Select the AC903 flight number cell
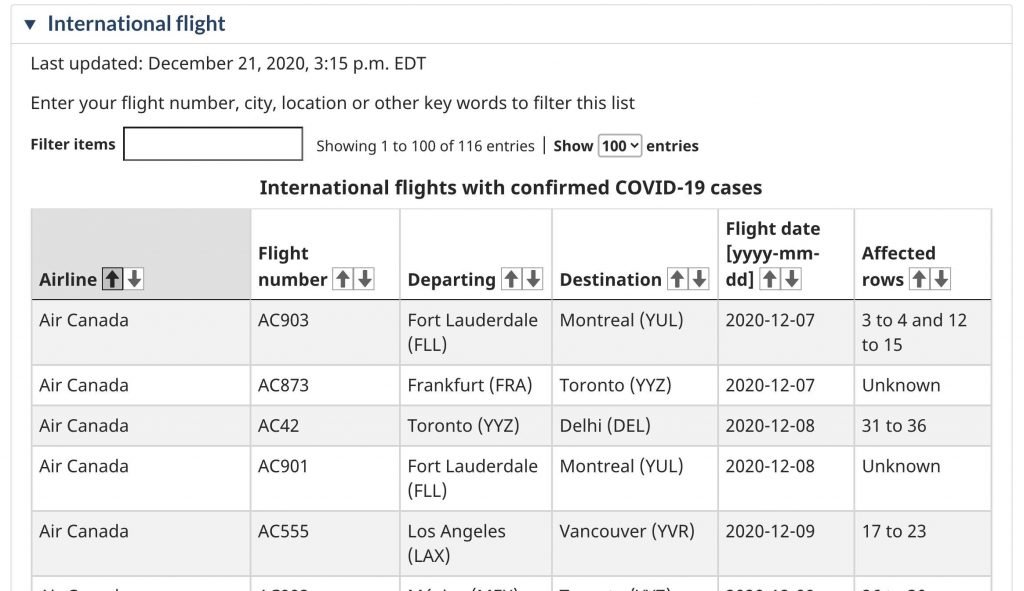This screenshot has width=1024, height=591. [x=325, y=332]
